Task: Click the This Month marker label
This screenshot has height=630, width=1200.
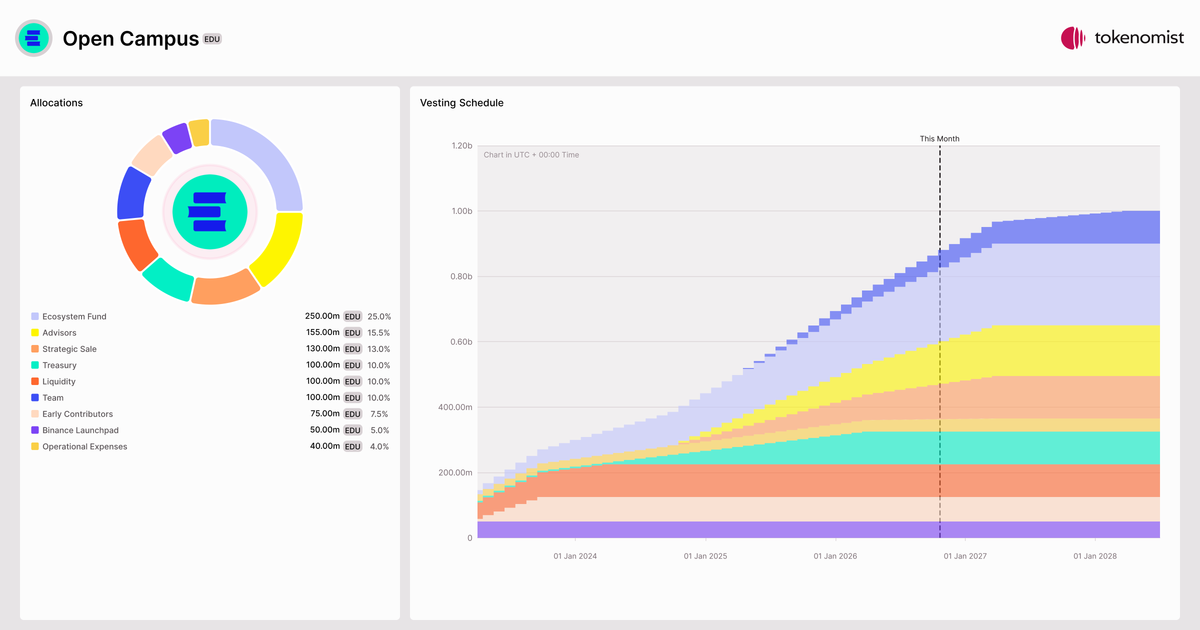Action: (940, 139)
